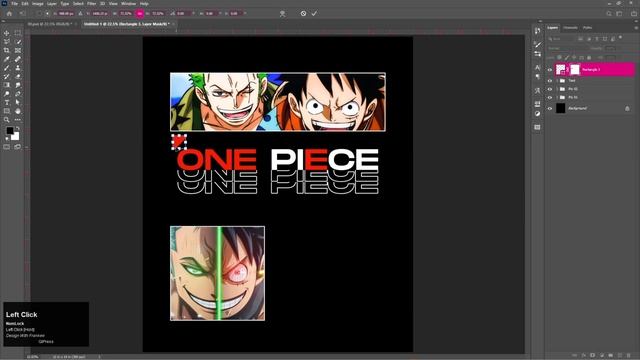This screenshot has width=640, height=360.
Task: Click the rotation angle input field
Action: (183, 13)
